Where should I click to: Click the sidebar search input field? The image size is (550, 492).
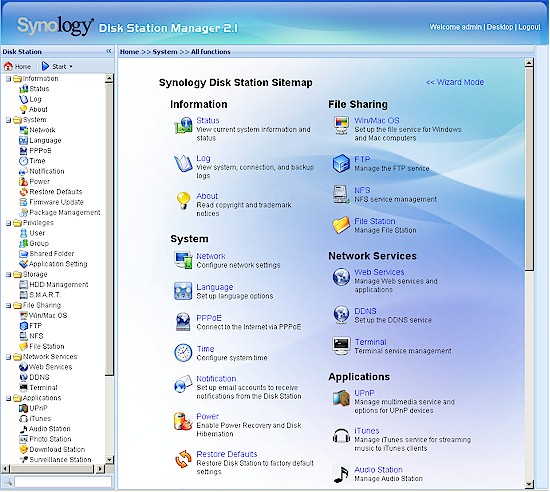point(63,481)
